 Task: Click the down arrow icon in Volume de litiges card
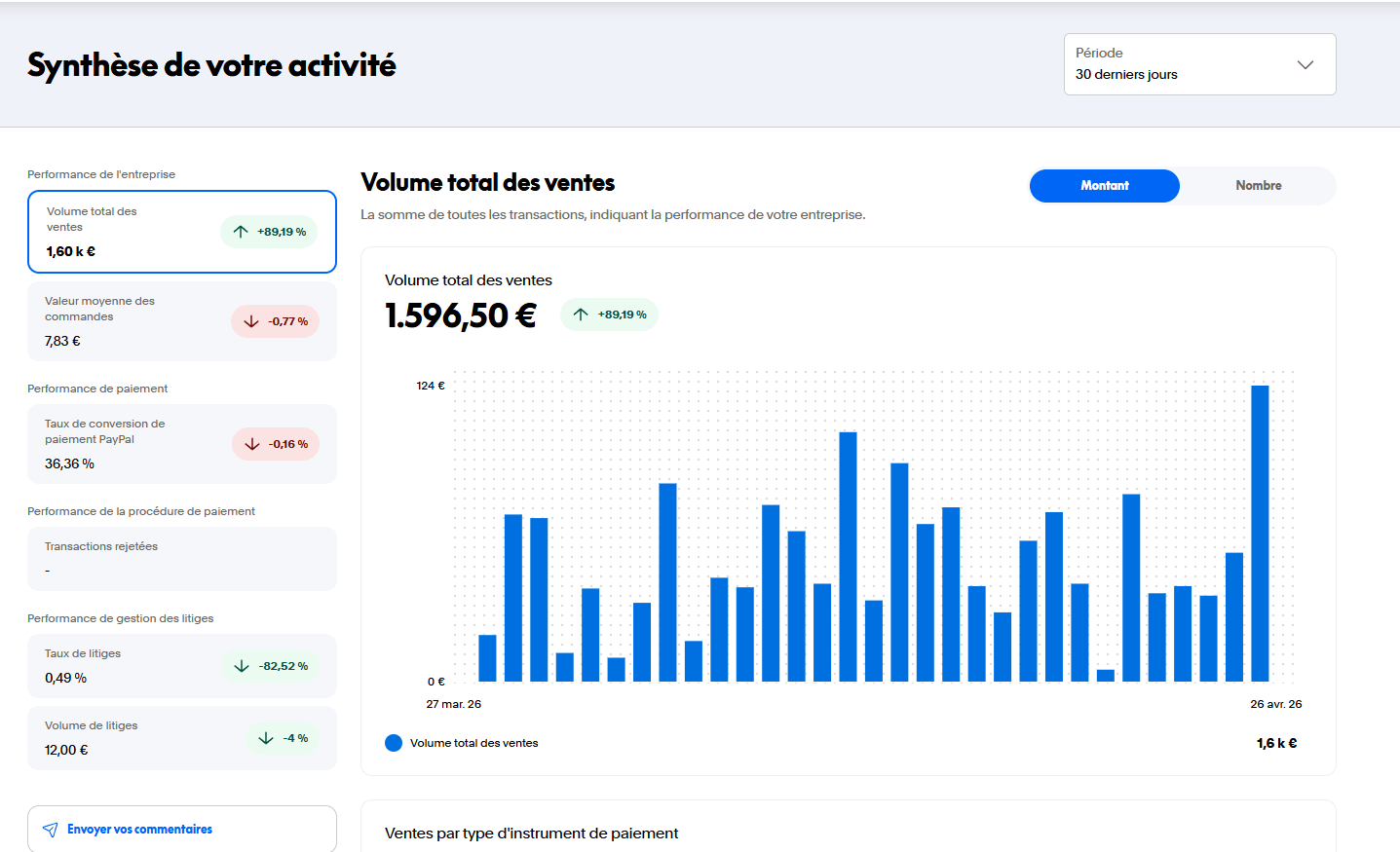point(266,738)
